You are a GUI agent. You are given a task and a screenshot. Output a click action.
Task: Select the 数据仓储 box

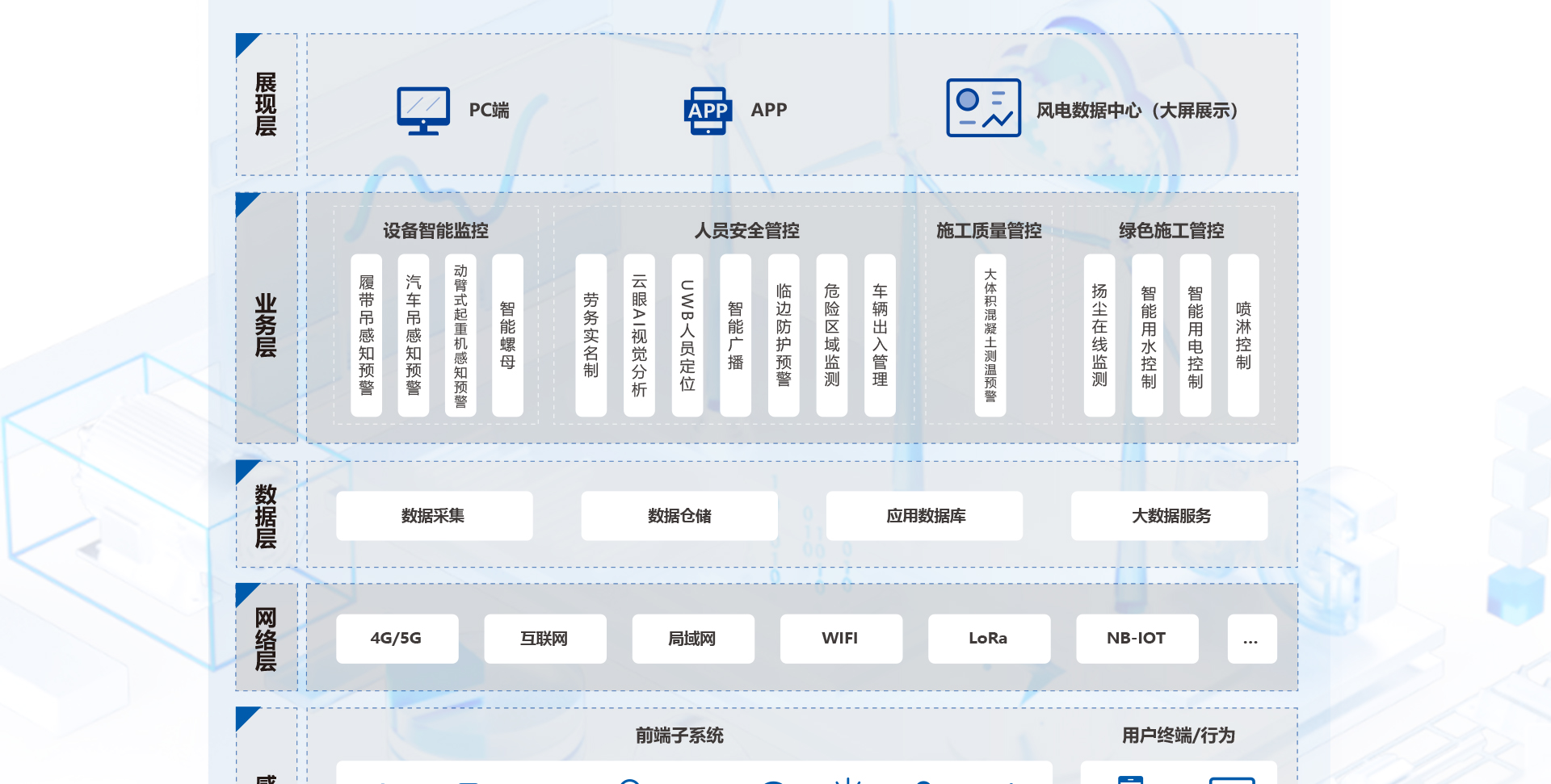pos(679,516)
